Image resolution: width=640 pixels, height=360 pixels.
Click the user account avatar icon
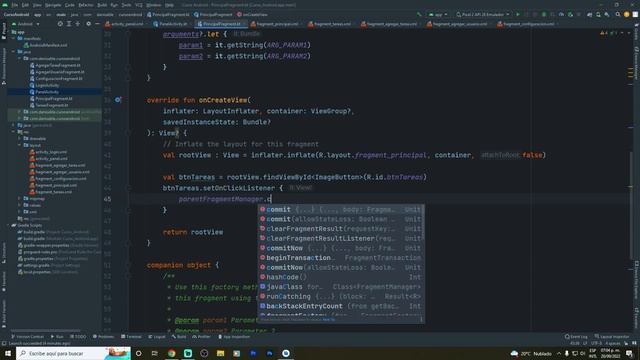627,14
